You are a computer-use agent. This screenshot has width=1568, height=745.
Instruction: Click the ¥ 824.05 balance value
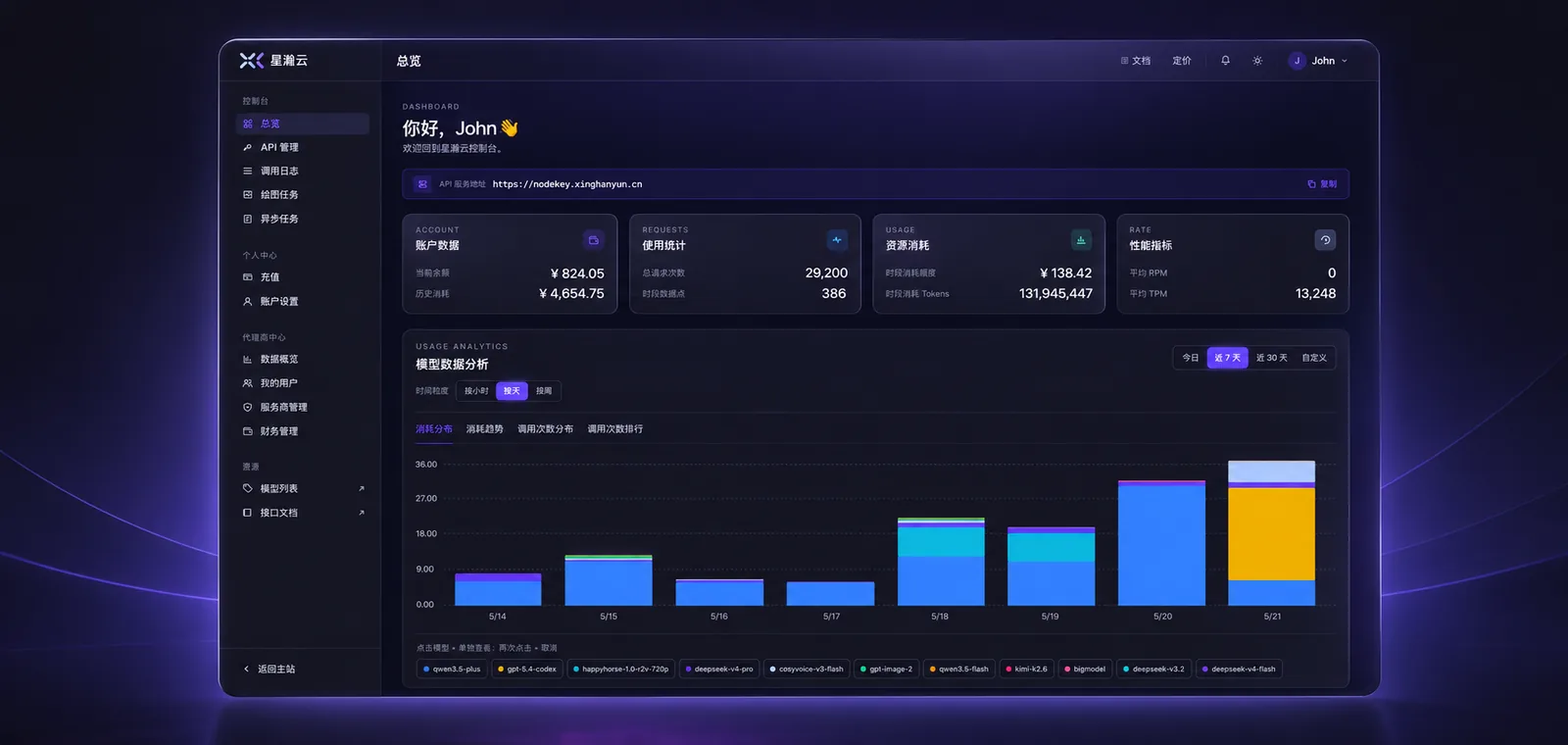pos(577,273)
